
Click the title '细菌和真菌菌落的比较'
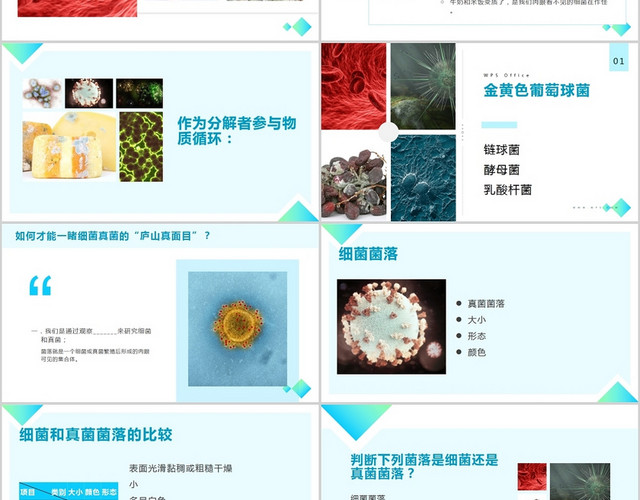point(96,435)
